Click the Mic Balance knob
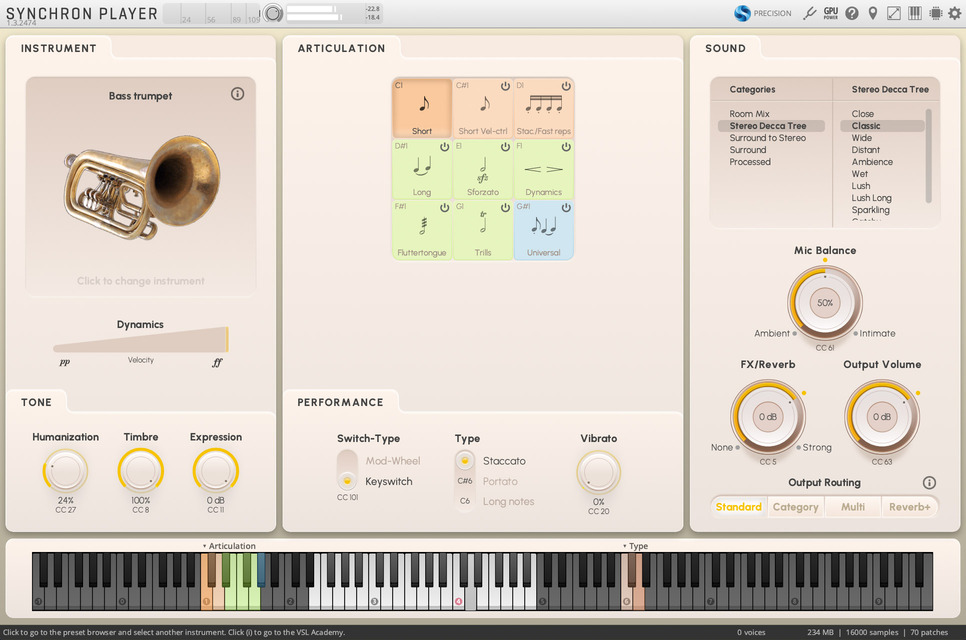The height and width of the screenshot is (640, 966). pos(825,303)
